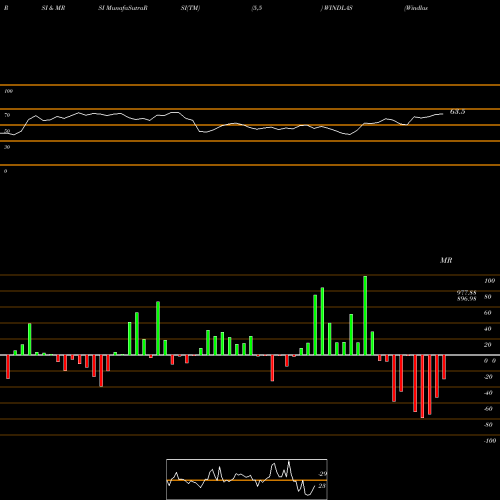Screen dimensions: 500x500
Task: Click the MR axis label '40'
Action: click(x=488, y=329)
